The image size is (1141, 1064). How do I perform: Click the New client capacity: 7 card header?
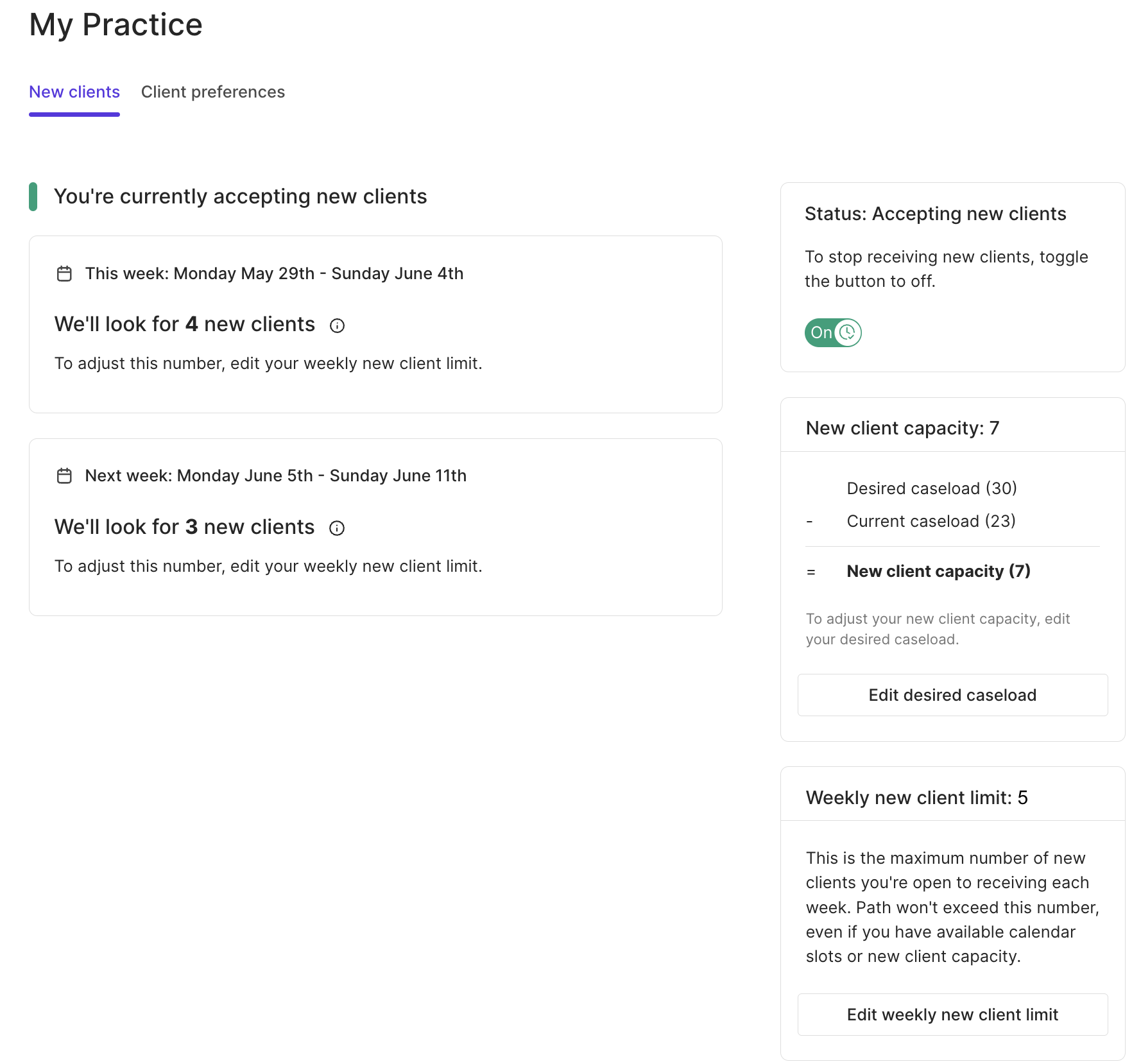tap(902, 428)
